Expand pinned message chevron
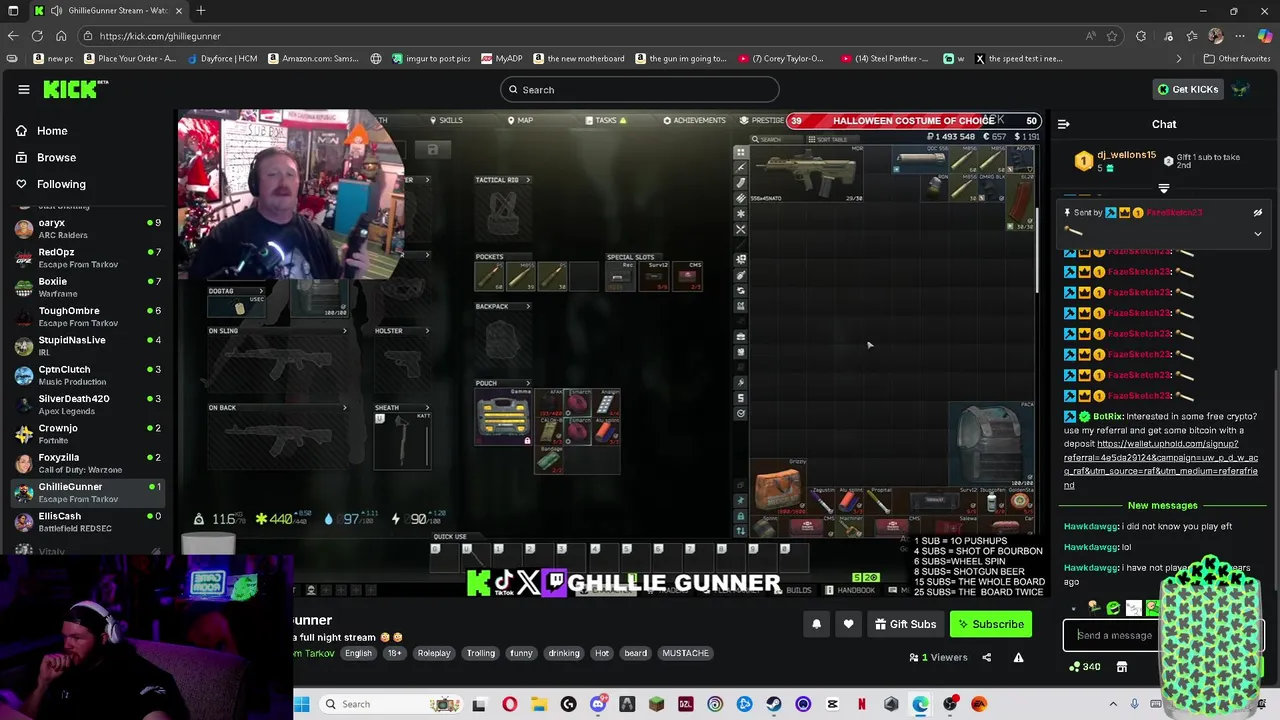The height and width of the screenshot is (720, 1280). click(x=1258, y=233)
